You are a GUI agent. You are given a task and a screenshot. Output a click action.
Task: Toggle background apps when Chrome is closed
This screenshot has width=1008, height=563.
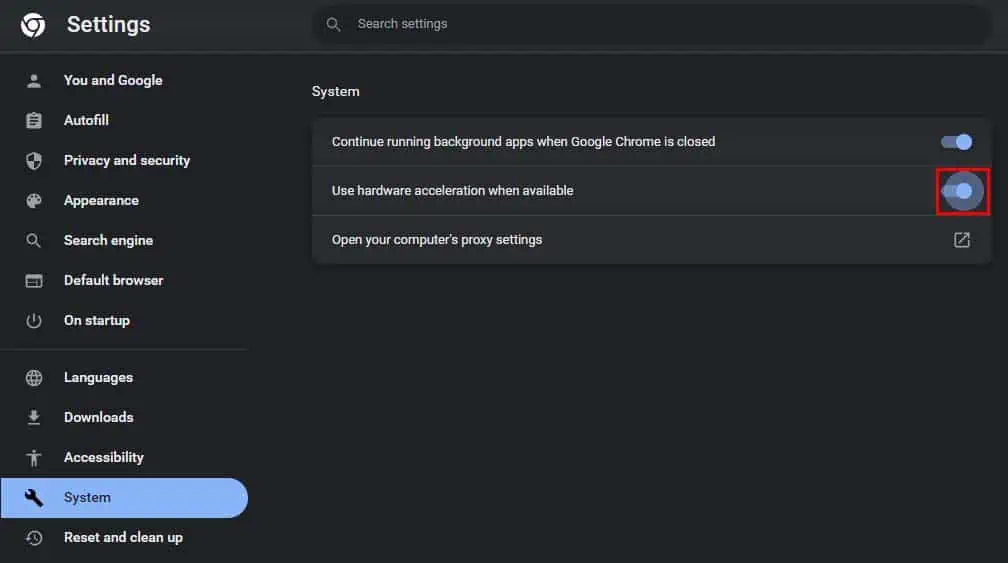[x=957, y=142]
